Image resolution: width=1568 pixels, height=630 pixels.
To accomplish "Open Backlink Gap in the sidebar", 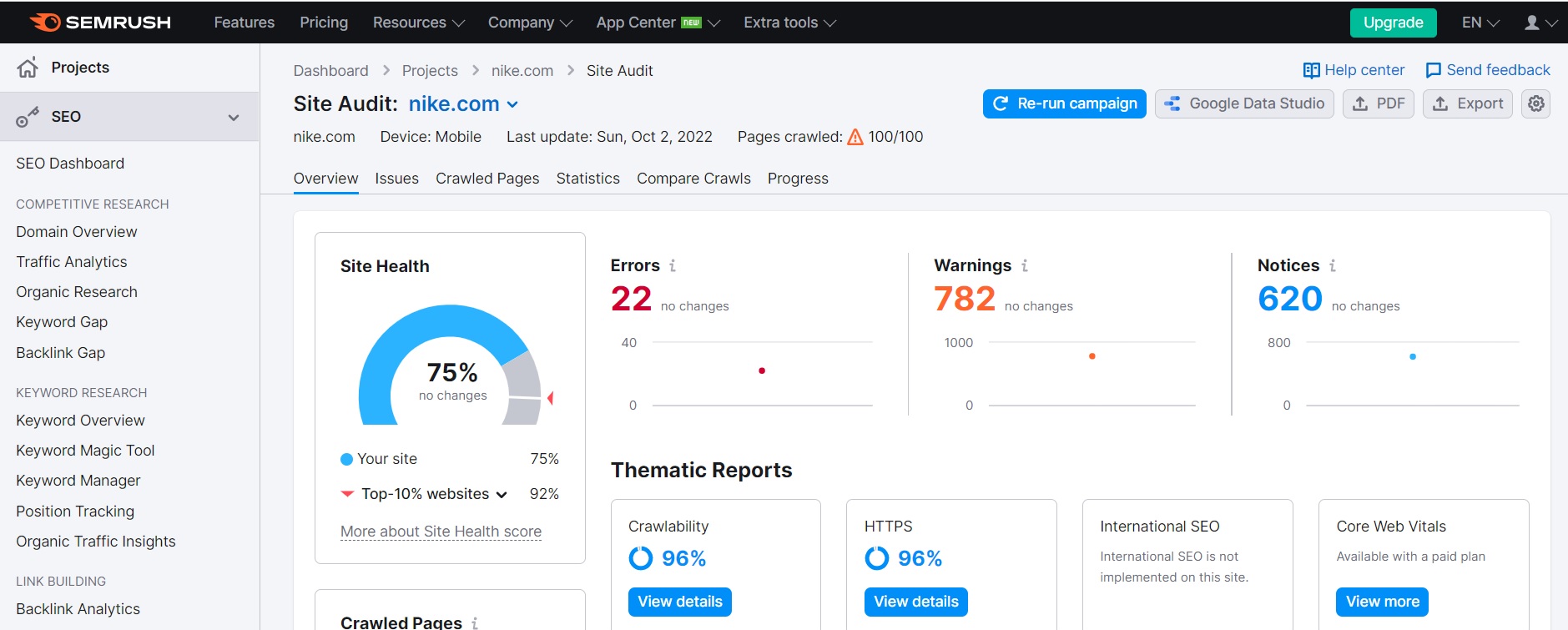I will coord(61,353).
